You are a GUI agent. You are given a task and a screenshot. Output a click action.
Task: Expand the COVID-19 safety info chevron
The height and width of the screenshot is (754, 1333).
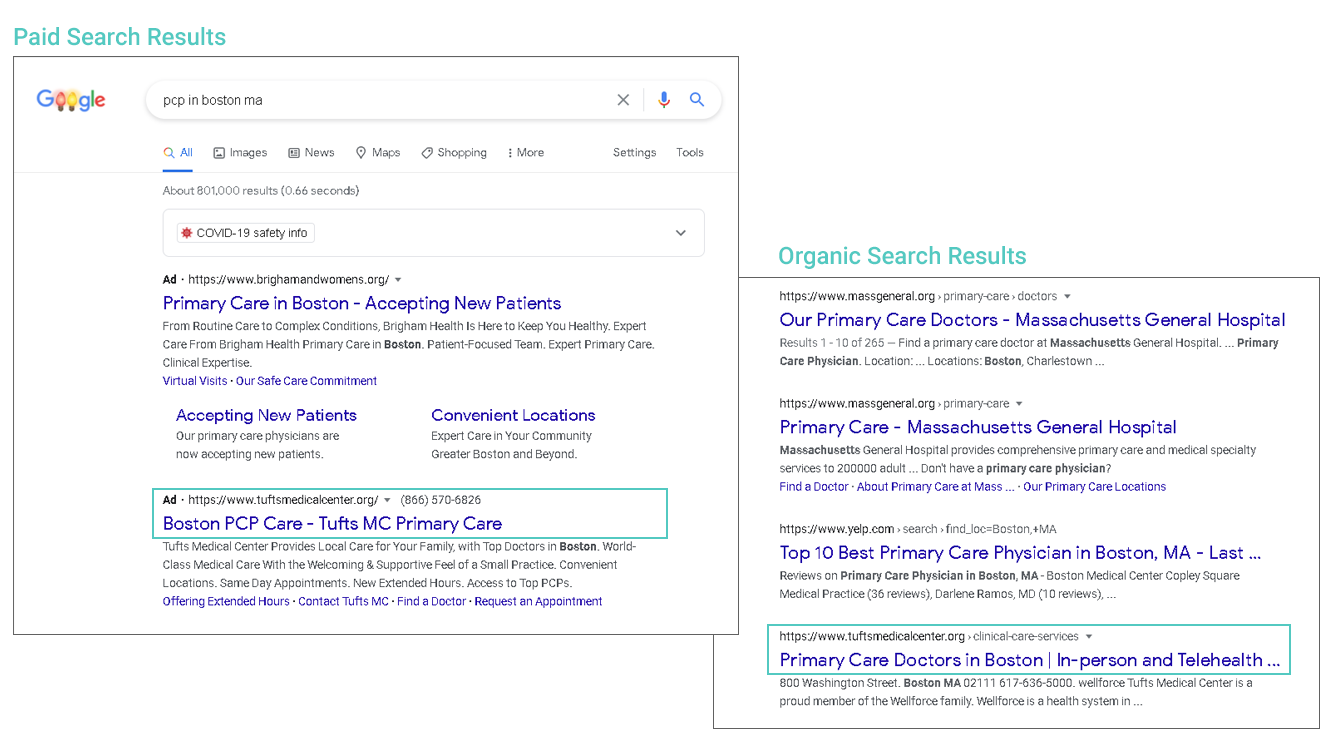[x=681, y=233]
